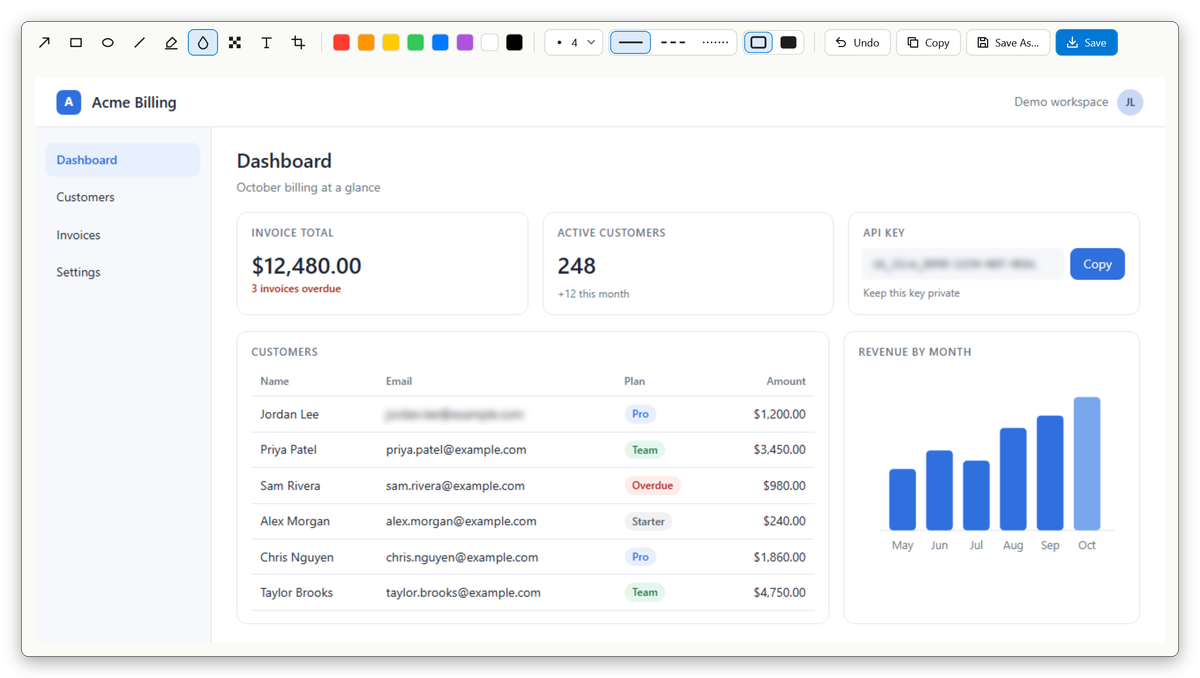Select the Arrow drawing tool
The width and height of the screenshot is (1200, 678).
tap(44, 43)
